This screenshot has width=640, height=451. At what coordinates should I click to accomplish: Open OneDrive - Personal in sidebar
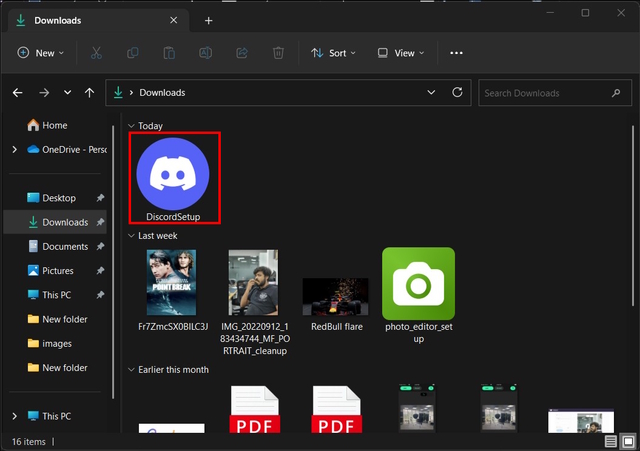[x=67, y=150]
